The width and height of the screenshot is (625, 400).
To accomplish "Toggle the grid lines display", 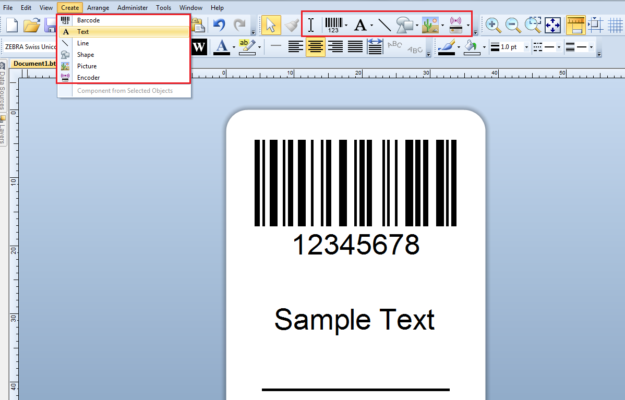I will click(615, 25).
